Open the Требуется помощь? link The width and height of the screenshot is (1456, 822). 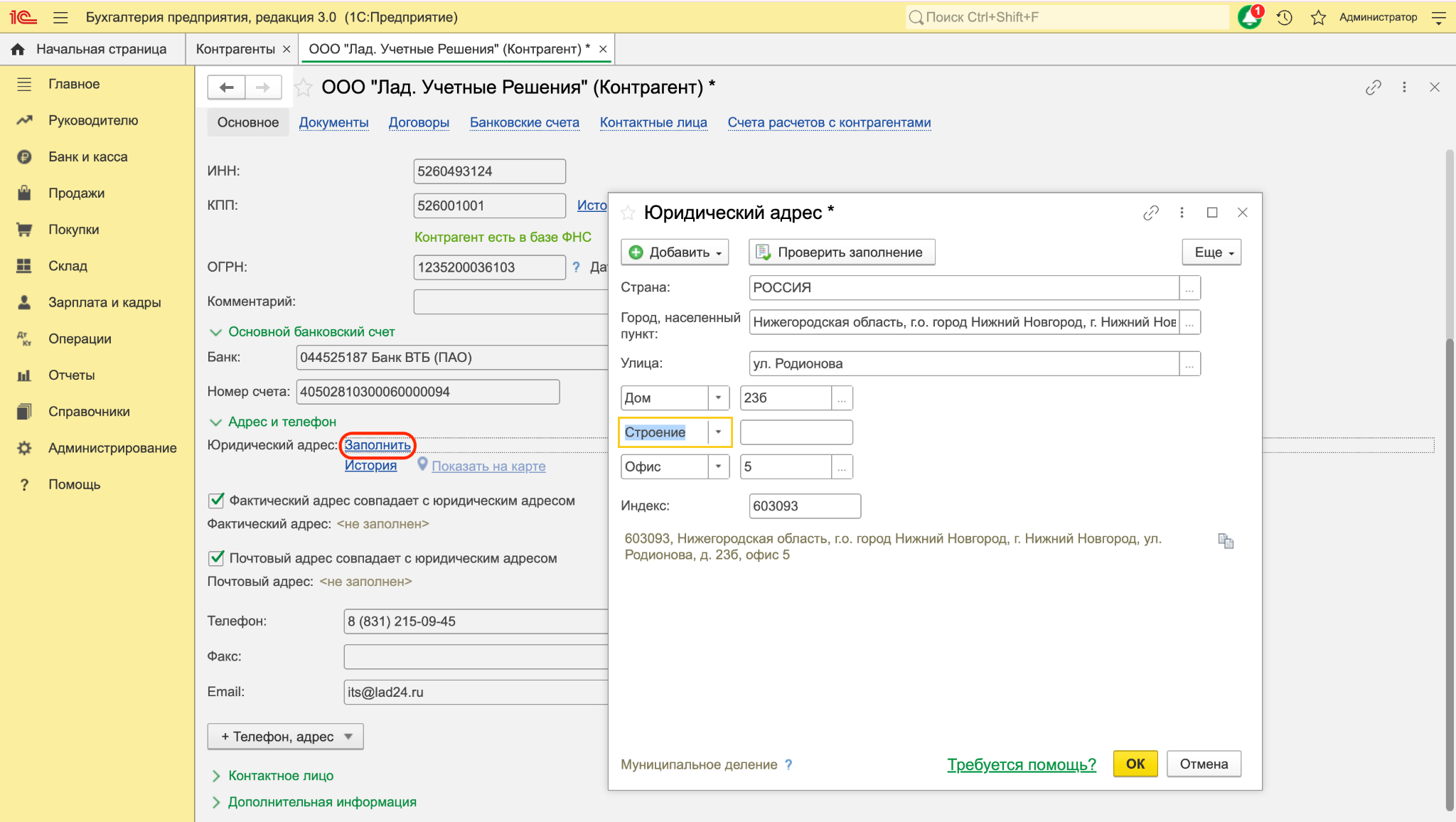tap(1022, 764)
